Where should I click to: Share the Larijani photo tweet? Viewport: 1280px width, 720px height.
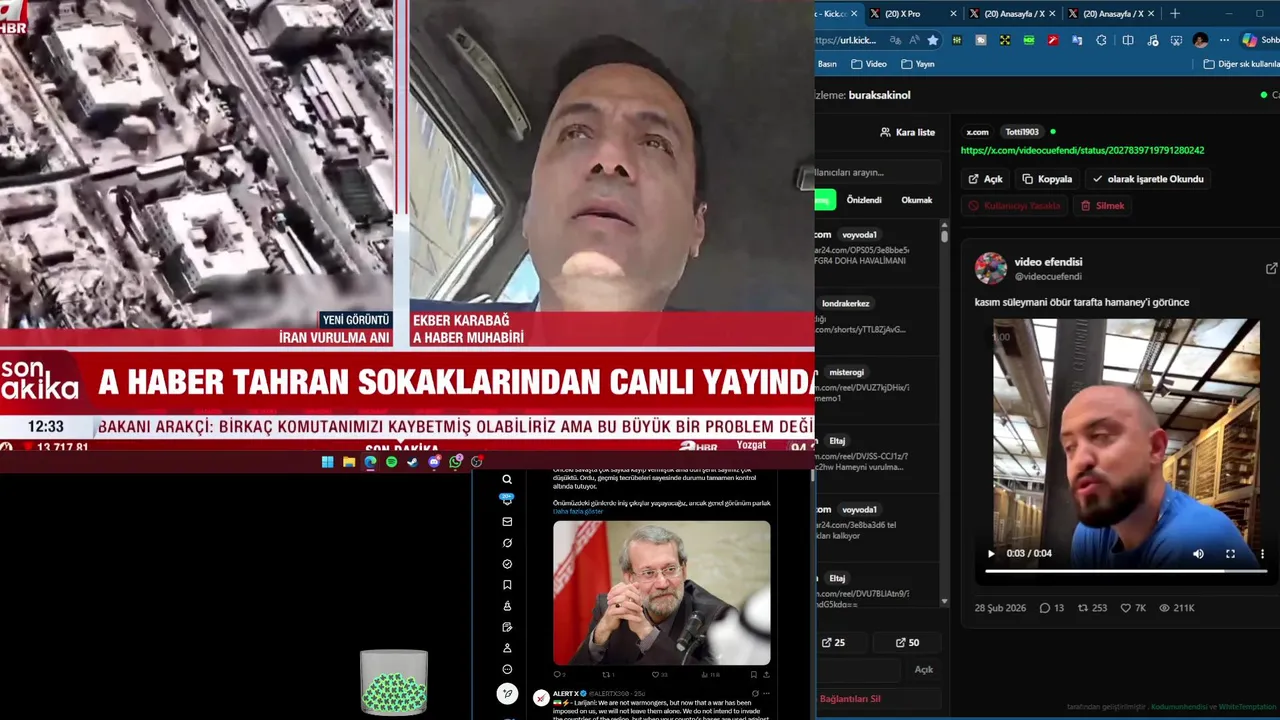(x=767, y=674)
